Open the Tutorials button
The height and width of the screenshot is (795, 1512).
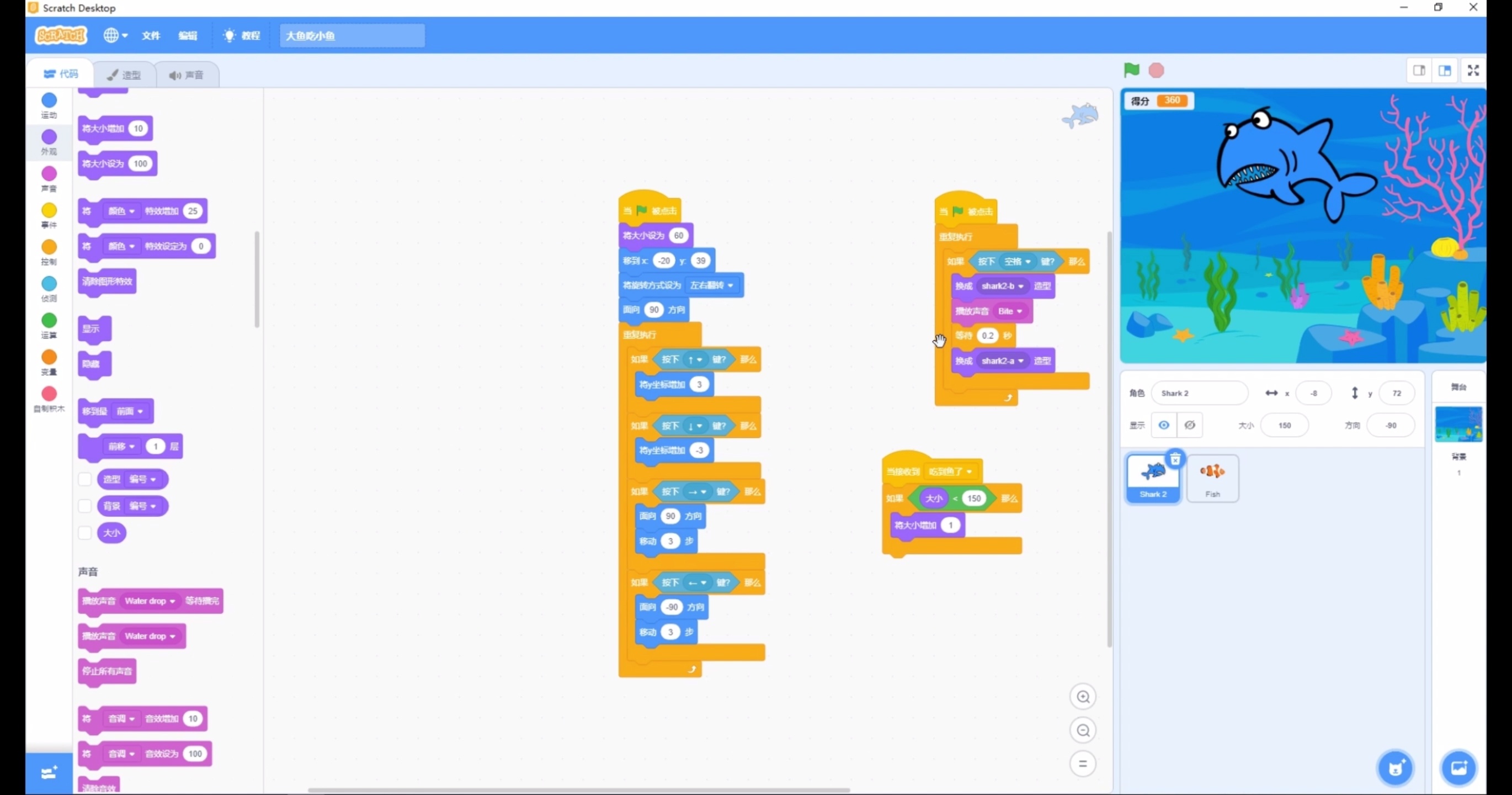(242, 36)
